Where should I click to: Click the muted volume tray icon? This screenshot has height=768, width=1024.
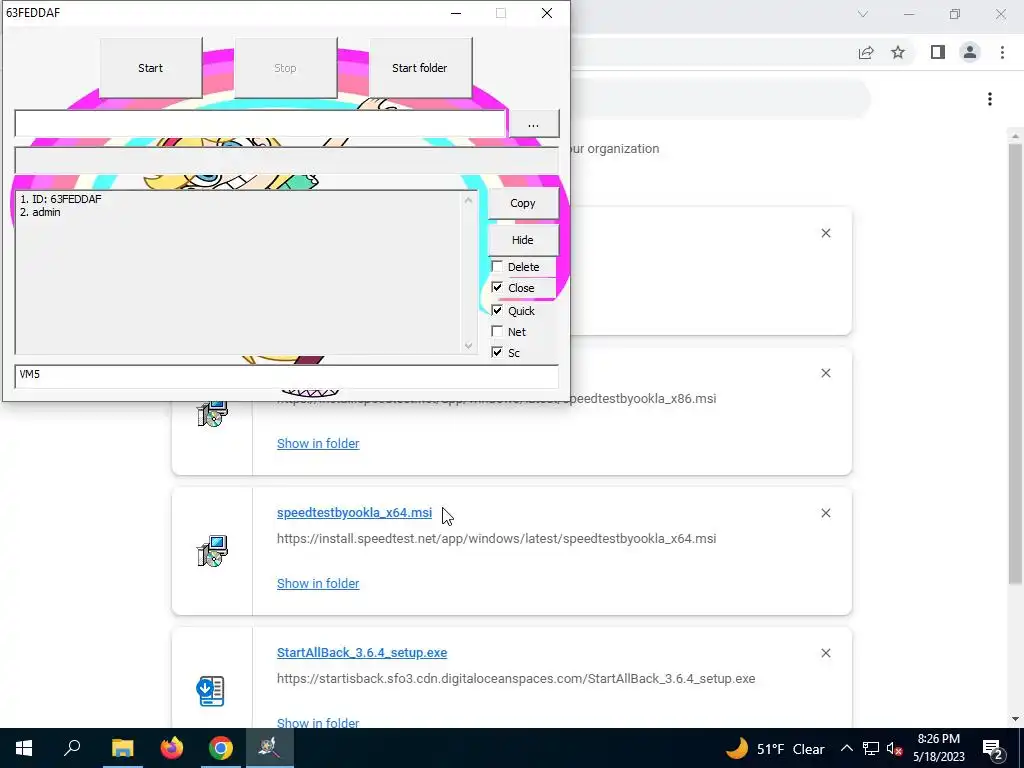(894, 748)
